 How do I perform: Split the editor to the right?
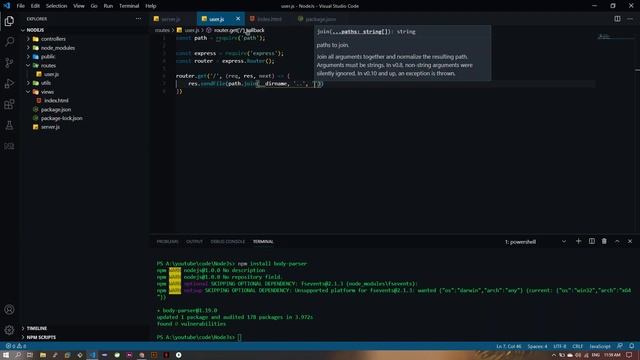pyautogui.click(x=617, y=19)
